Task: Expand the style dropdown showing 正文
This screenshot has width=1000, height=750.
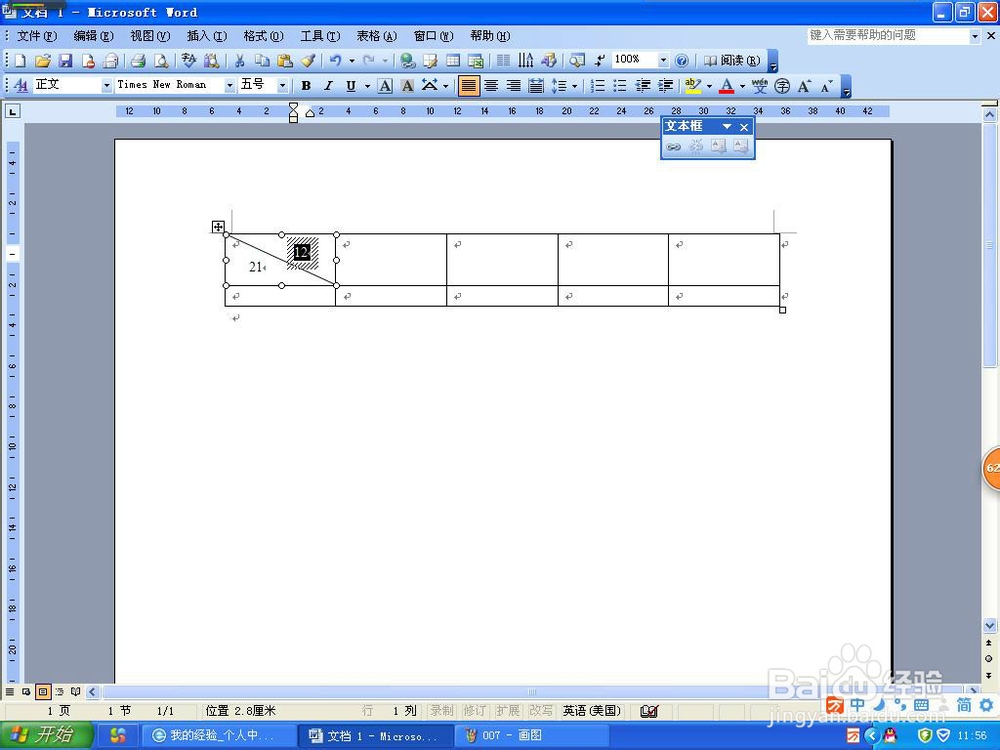Action: click(x=107, y=85)
